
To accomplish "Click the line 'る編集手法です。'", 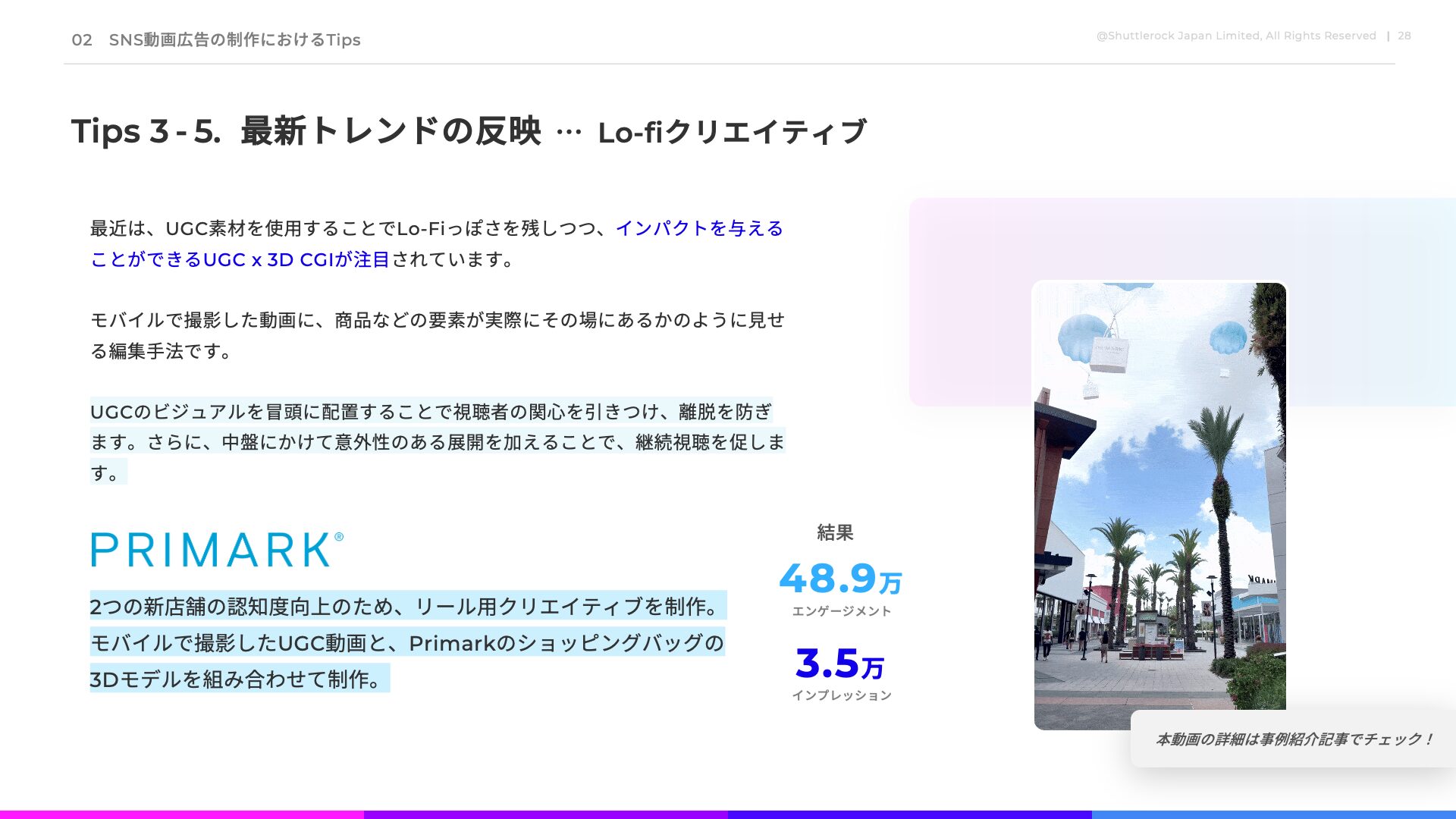I will 161,351.
